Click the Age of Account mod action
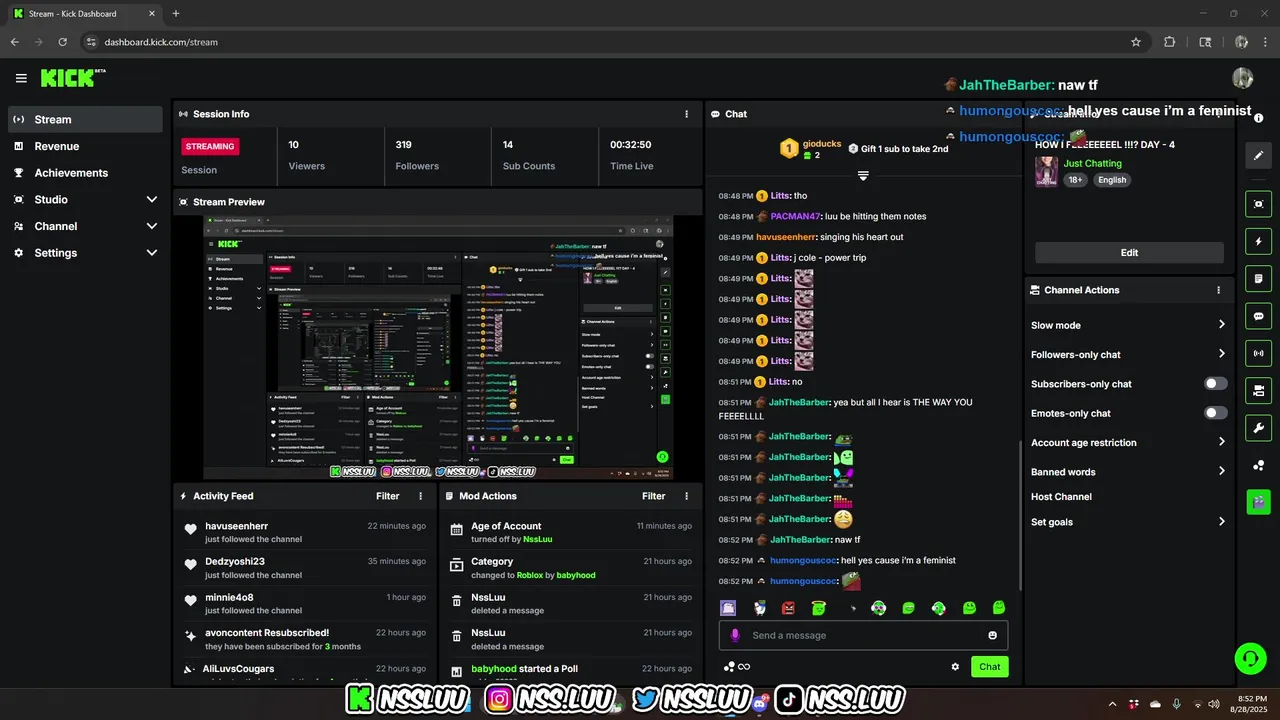 (x=506, y=526)
